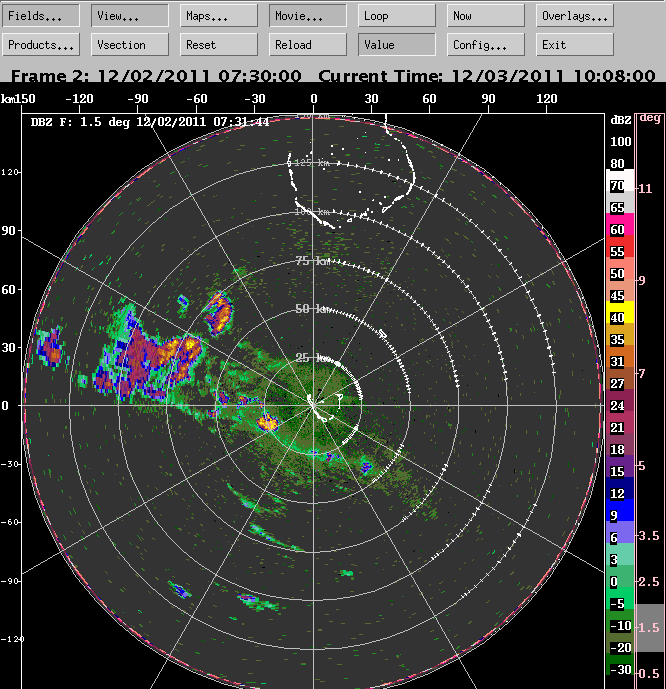This screenshot has width=666, height=689.
Task: Reload the radar data
Action: coord(308,45)
